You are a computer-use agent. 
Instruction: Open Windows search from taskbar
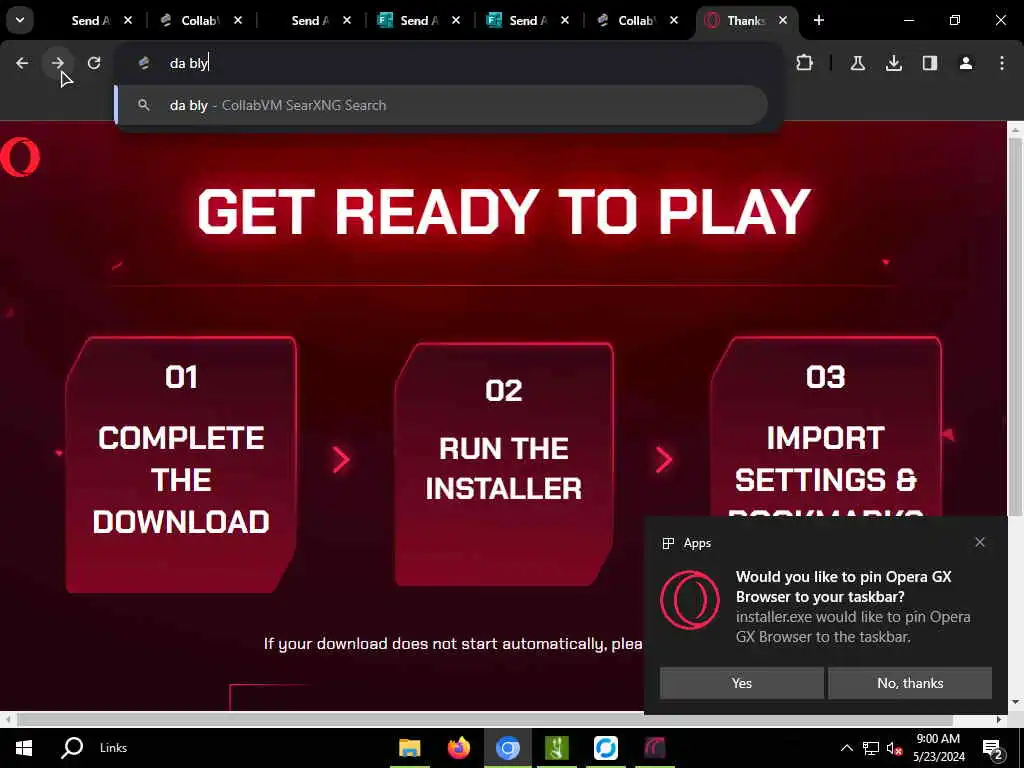click(72, 748)
